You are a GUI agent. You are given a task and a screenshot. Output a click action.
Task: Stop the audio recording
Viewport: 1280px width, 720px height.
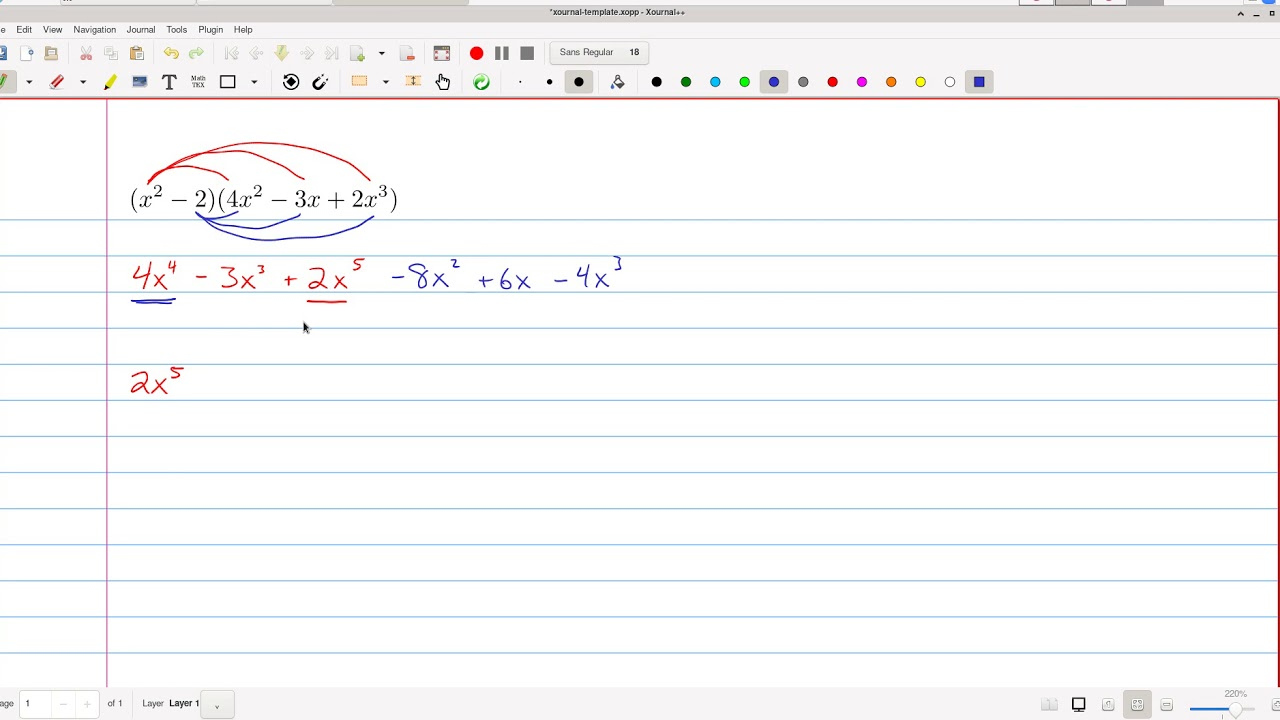coord(527,53)
